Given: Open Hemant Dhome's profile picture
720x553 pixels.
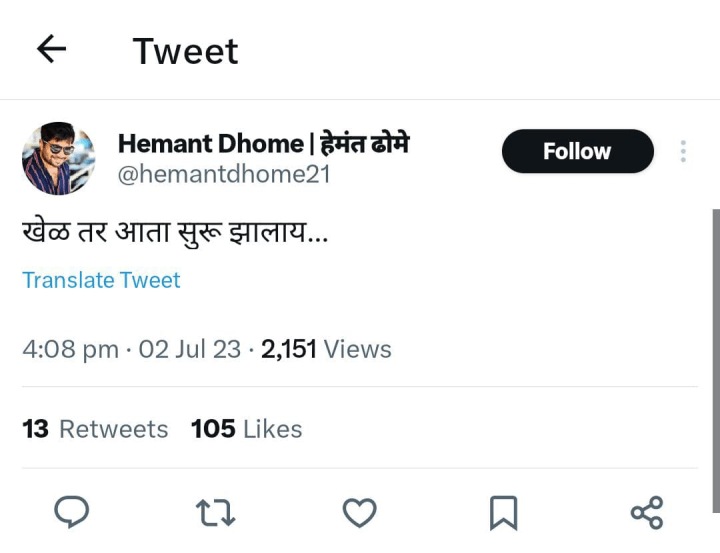Looking at the screenshot, I should 59,158.
